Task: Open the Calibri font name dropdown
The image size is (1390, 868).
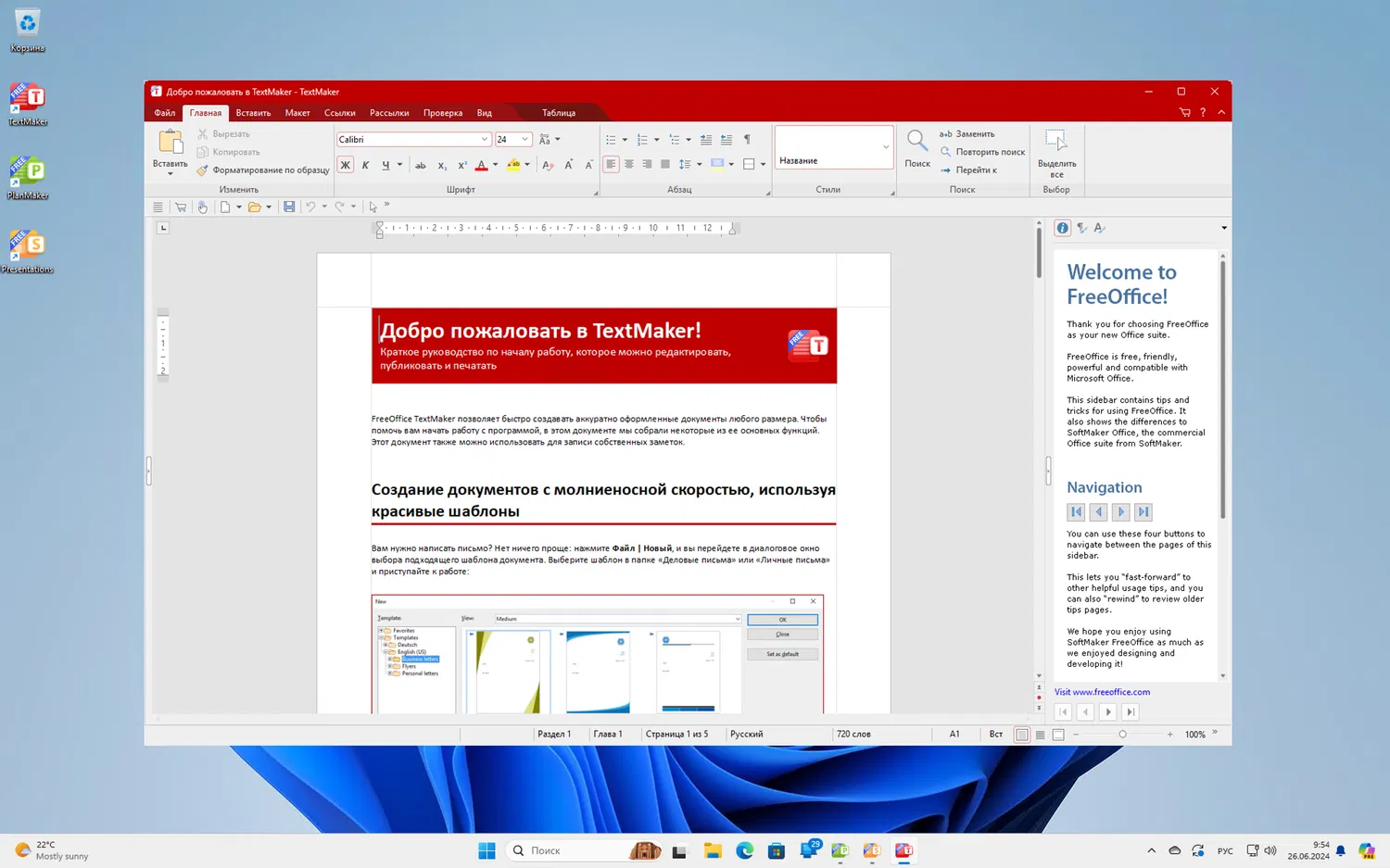Action: (x=484, y=140)
